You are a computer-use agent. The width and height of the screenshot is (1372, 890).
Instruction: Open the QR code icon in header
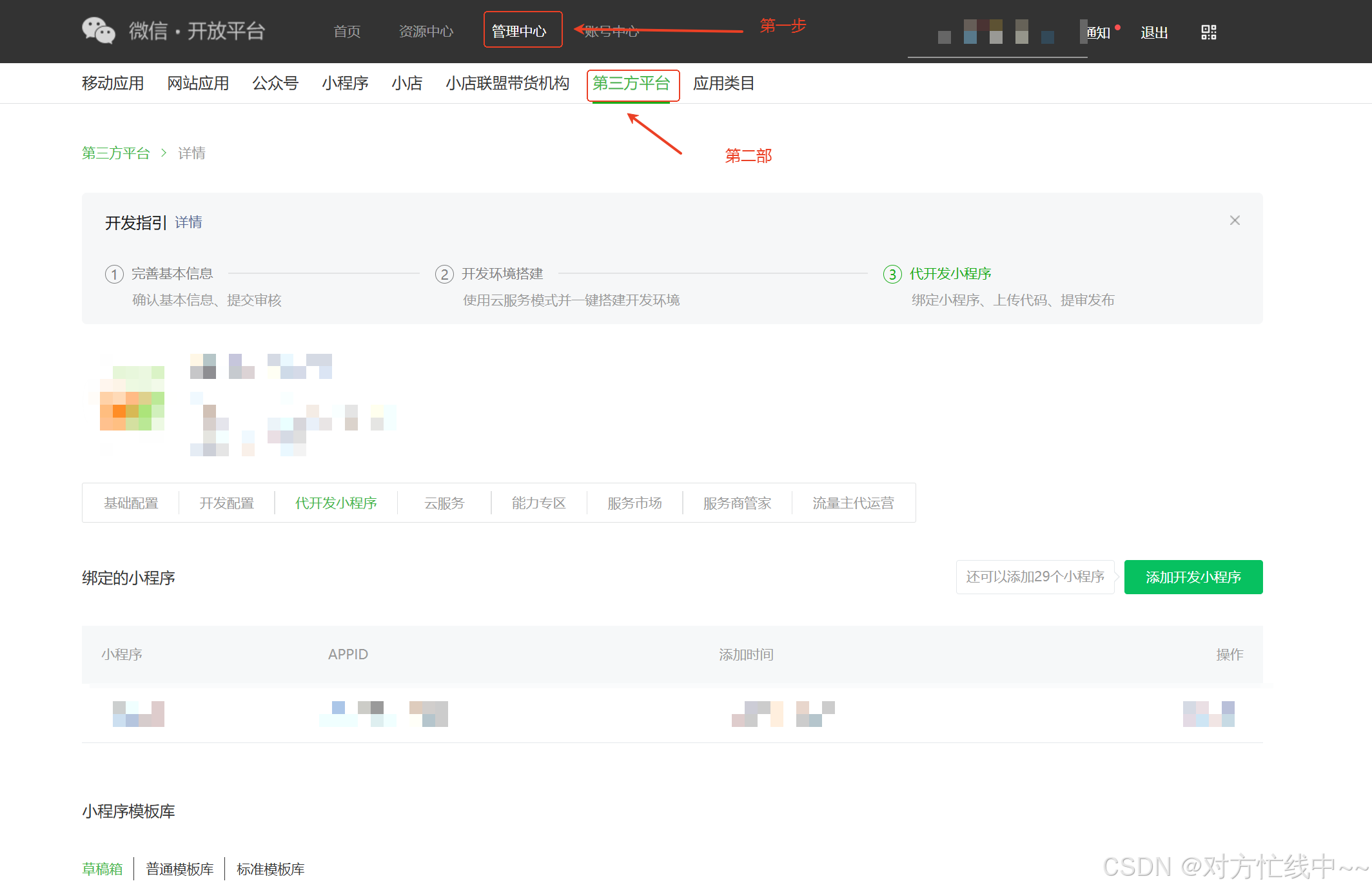[x=1208, y=32]
